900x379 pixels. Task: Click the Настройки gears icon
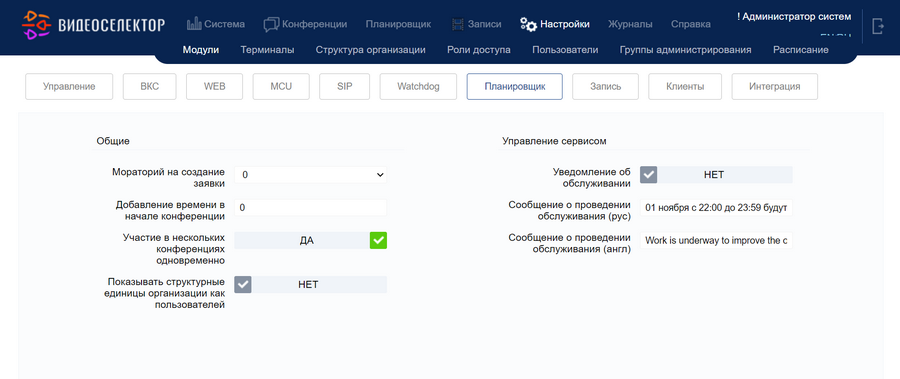click(528, 24)
